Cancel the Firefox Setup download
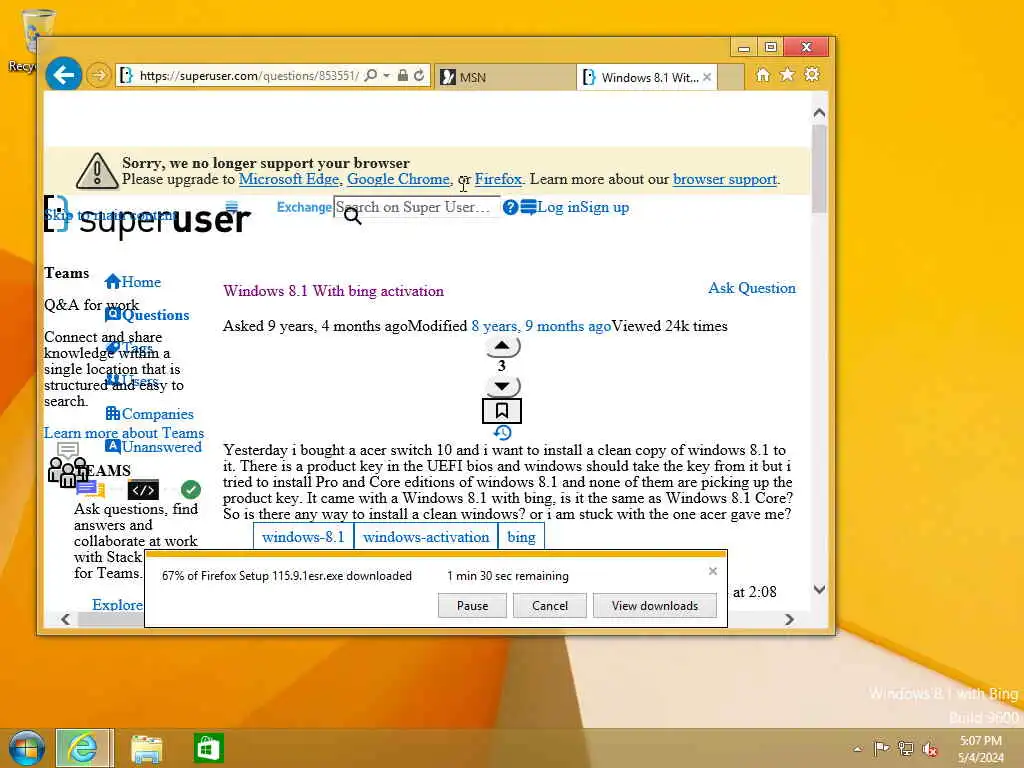This screenshot has height=768, width=1024. tap(550, 605)
